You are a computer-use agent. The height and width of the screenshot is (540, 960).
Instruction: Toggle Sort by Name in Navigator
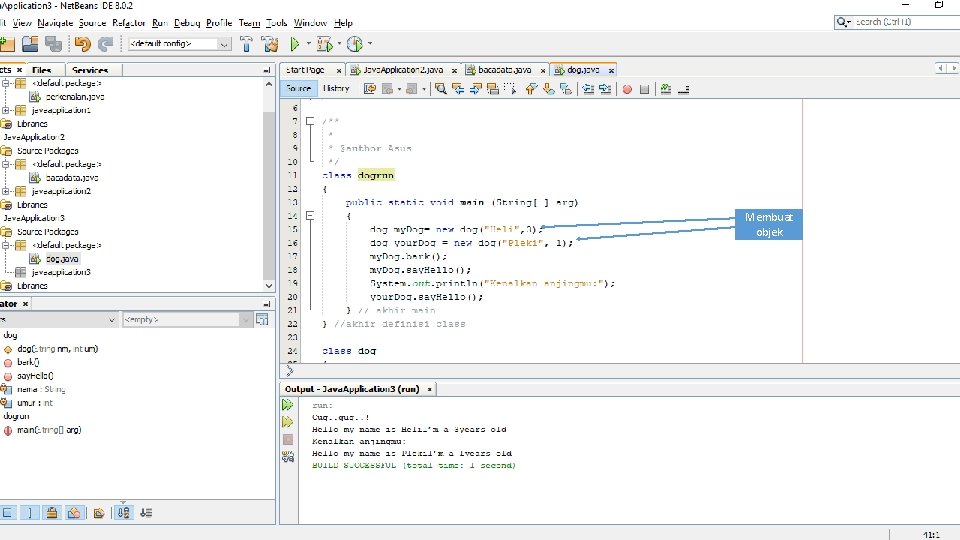(123, 512)
